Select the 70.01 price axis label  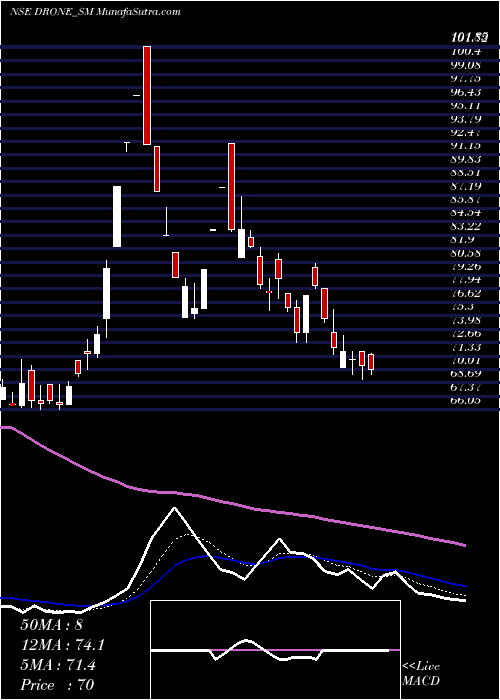coord(465,360)
